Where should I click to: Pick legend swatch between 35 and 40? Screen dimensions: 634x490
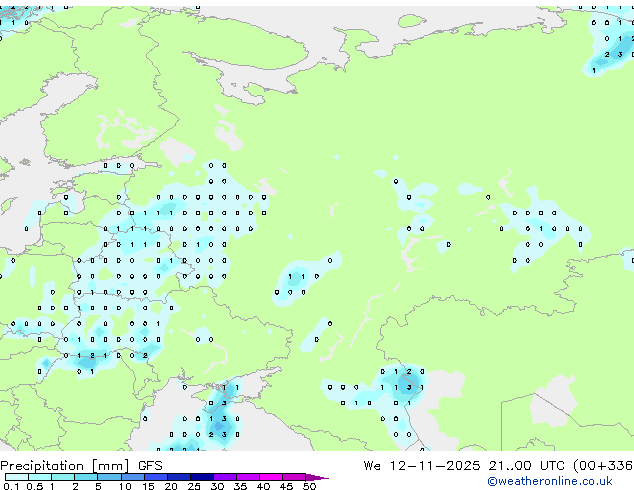tap(248, 477)
